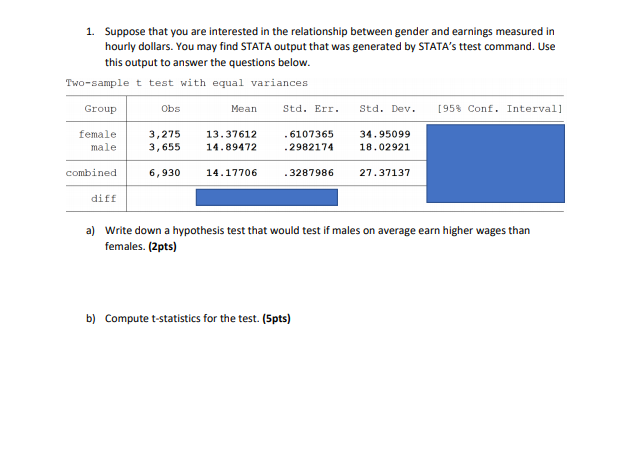This screenshot has width=628, height=456.
Task: Click the blue box hiding diff values
Action: coord(267,197)
